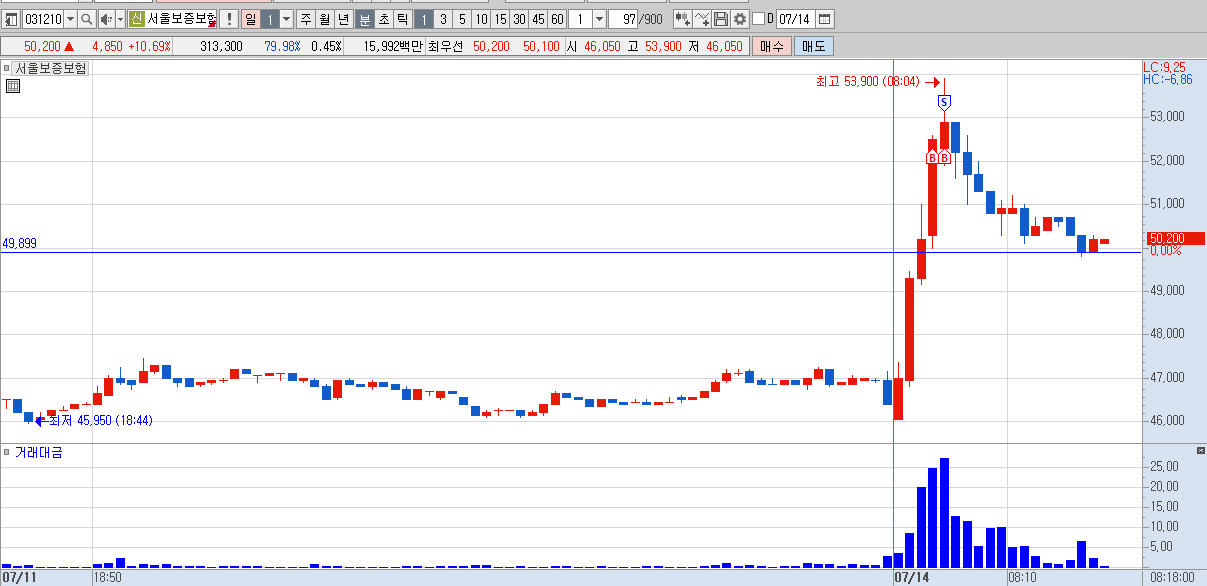Toggle the D checkbox beside the date

click(x=757, y=19)
